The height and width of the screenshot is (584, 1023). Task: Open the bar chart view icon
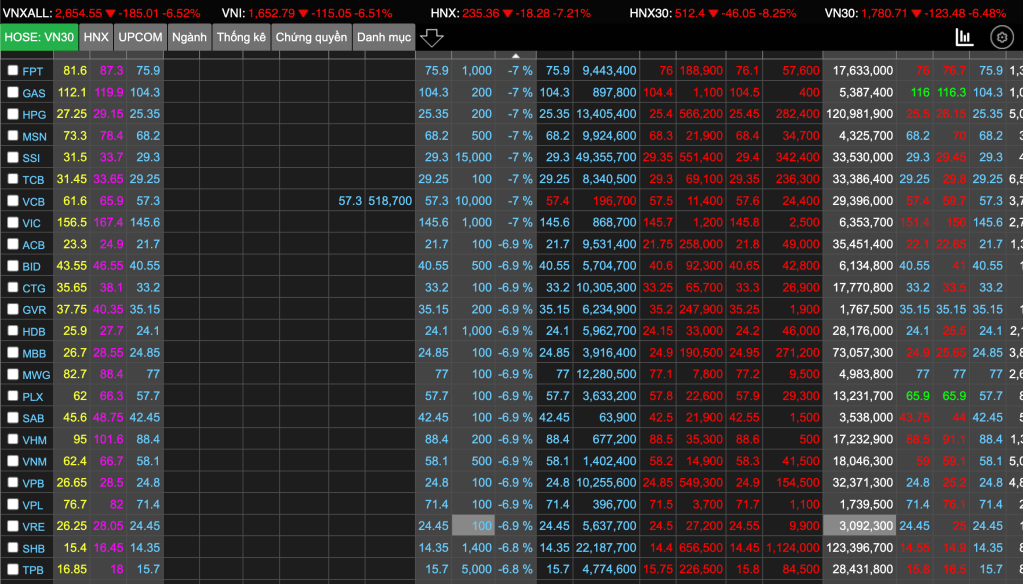pos(964,38)
